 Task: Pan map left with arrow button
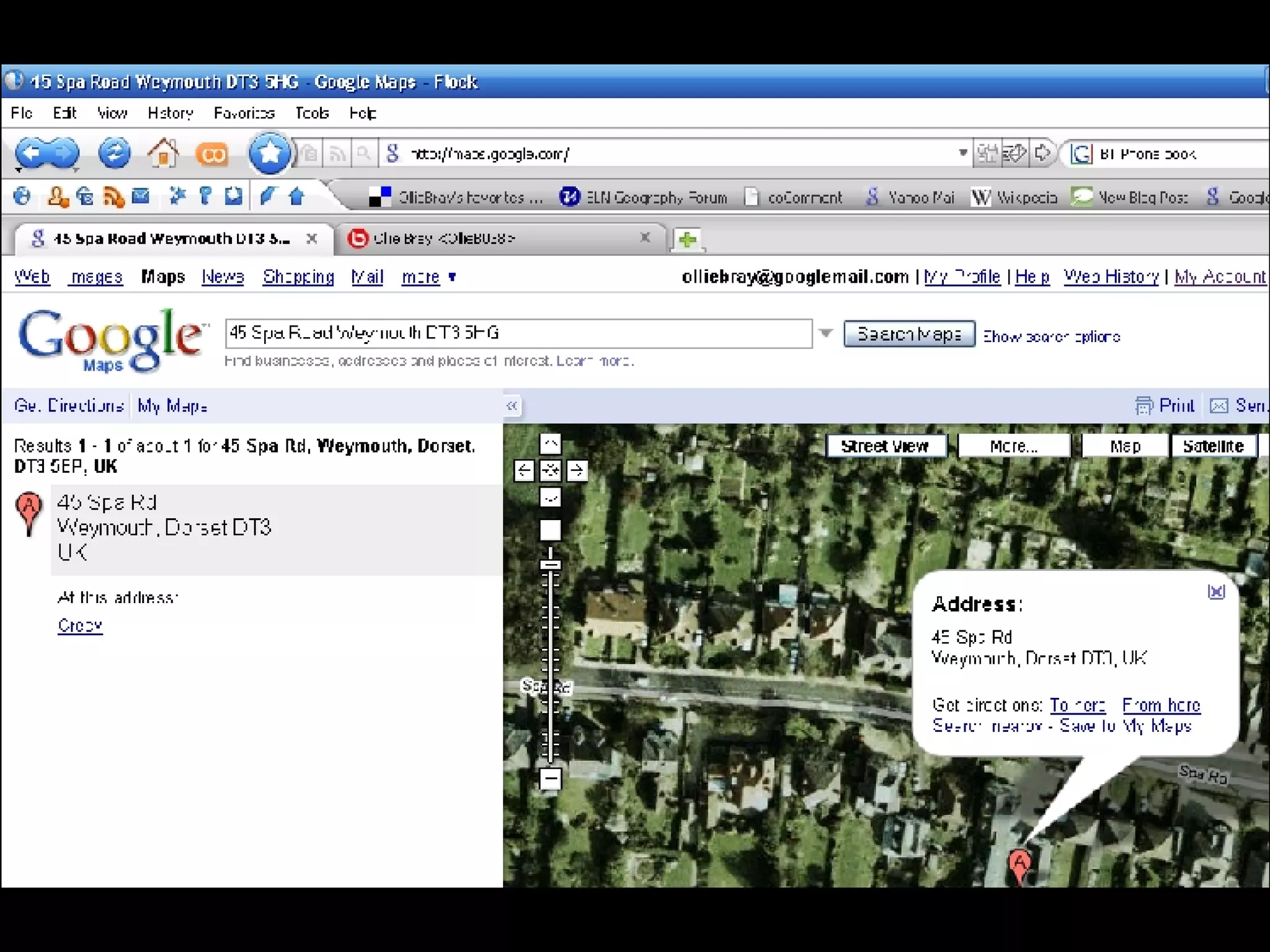[x=524, y=470]
